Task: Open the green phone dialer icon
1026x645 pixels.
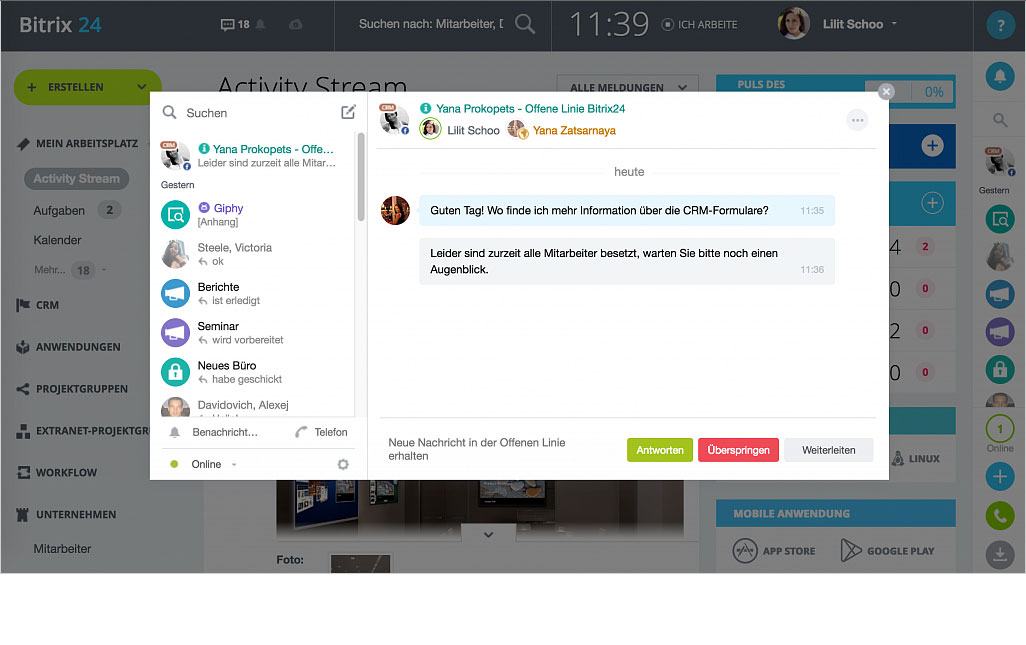Action: (x=1000, y=516)
